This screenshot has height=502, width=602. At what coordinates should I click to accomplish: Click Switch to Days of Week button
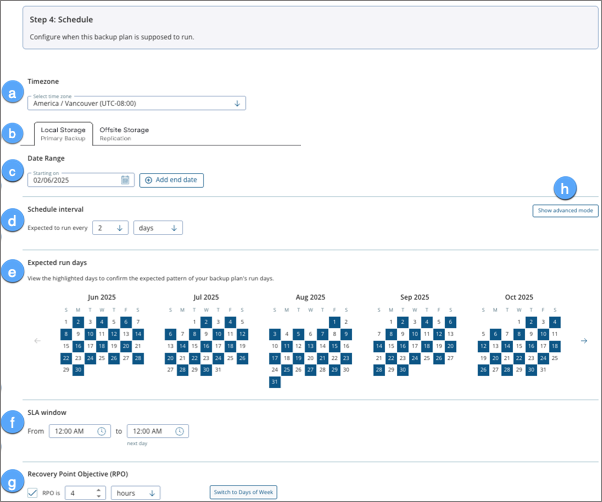point(242,492)
